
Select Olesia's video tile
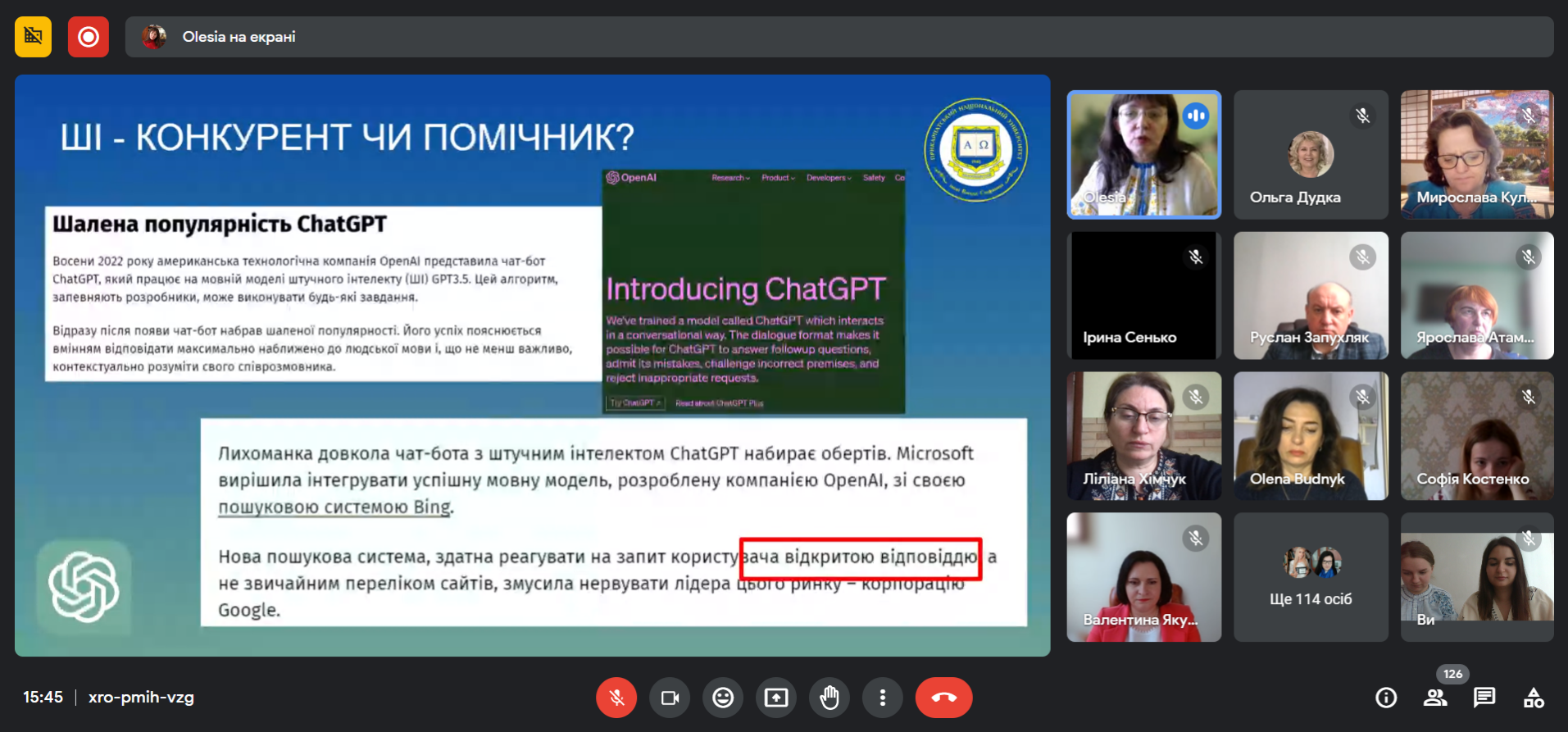point(1143,155)
